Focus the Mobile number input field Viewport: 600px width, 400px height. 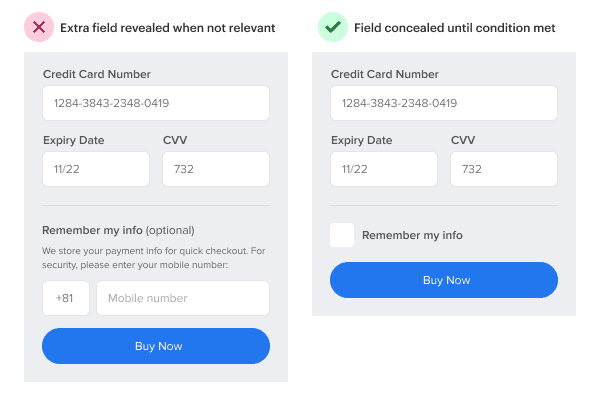pos(183,298)
